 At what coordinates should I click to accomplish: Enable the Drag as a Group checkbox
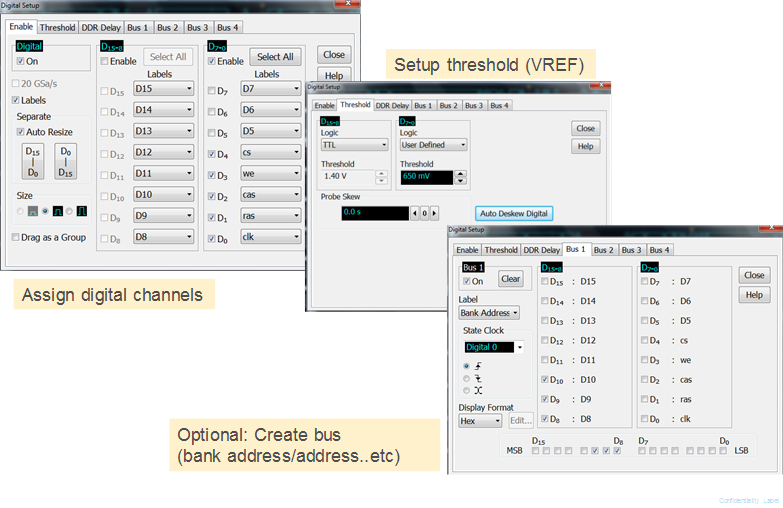[16, 237]
